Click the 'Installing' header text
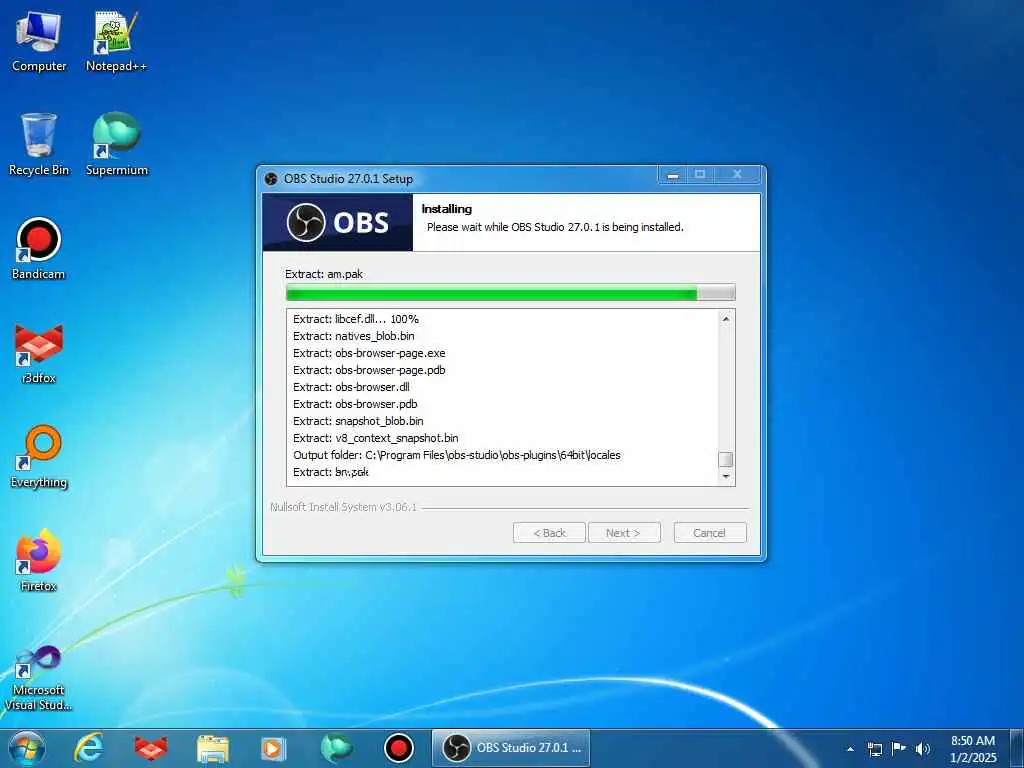Screen dimensions: 1024x768 pyautogui.click(x=447, y=209)
